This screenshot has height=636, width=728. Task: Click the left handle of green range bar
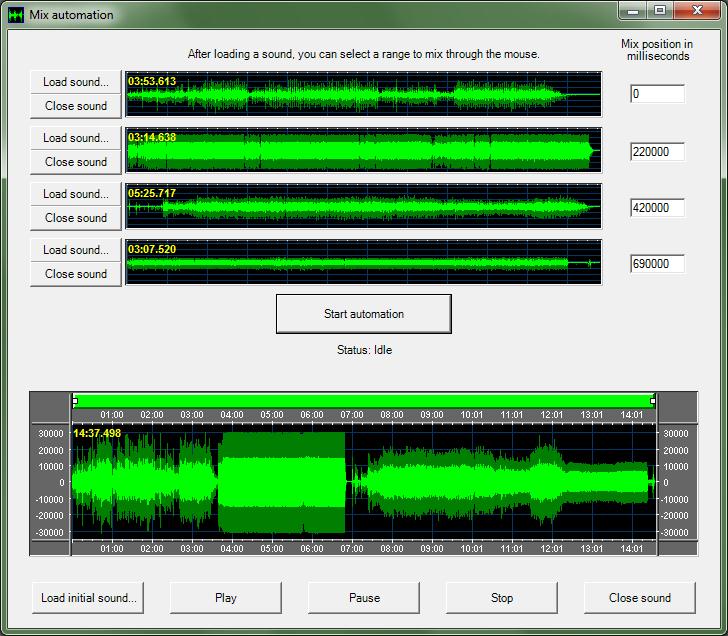pos(75,401)
